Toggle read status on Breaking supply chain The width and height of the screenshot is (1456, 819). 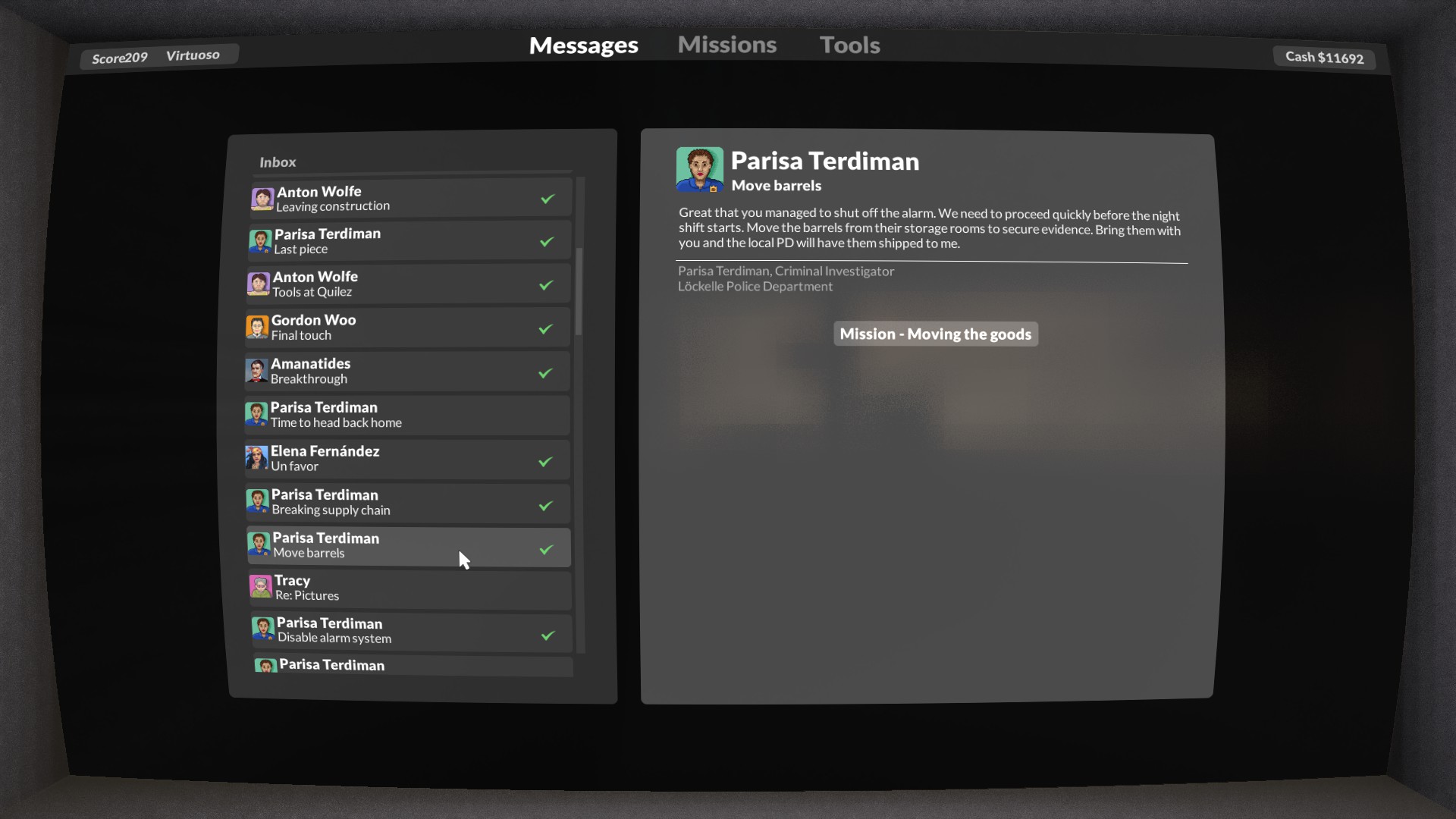548,506
